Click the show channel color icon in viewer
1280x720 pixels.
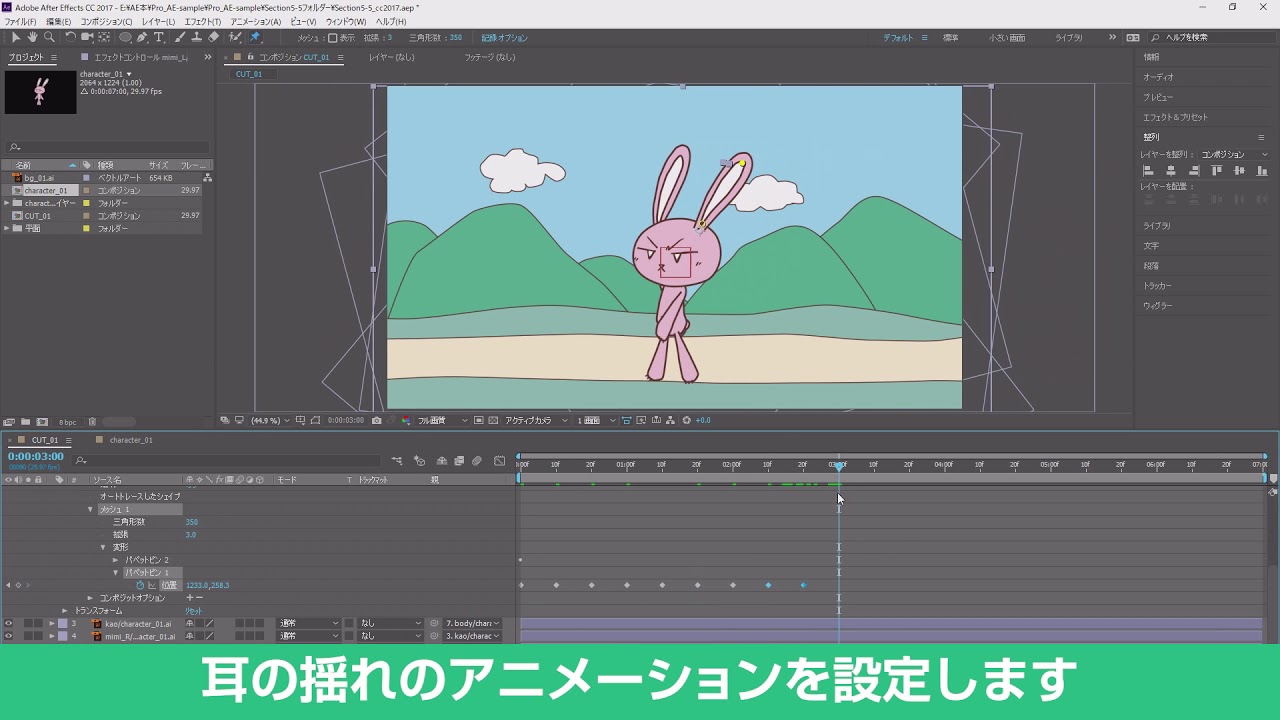tap(407, 420)
